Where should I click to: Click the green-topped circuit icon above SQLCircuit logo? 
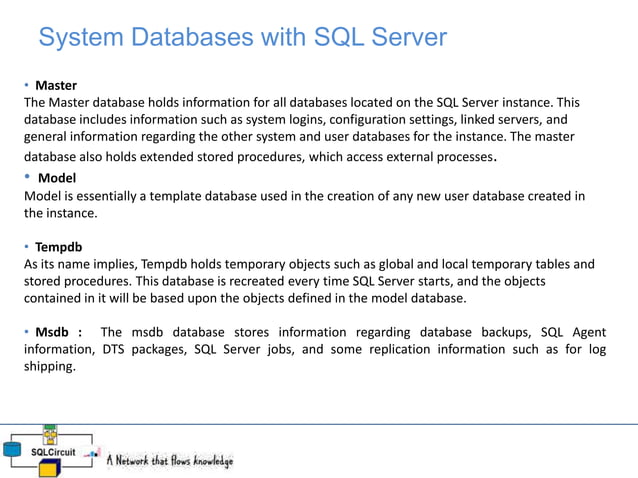[50, 434]
